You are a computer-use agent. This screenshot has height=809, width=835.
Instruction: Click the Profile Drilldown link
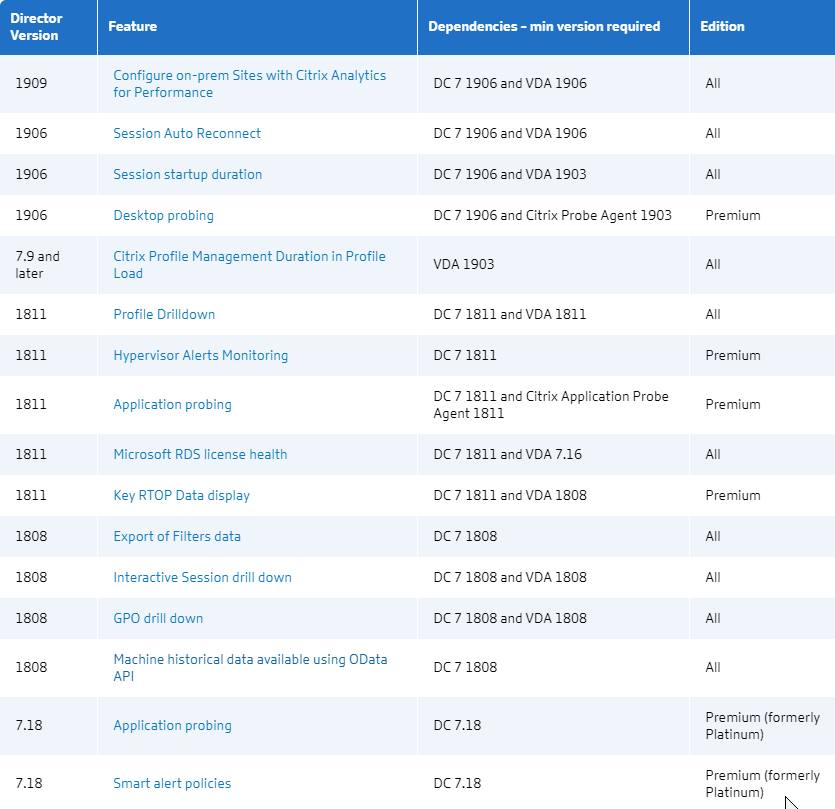(164, 314)
